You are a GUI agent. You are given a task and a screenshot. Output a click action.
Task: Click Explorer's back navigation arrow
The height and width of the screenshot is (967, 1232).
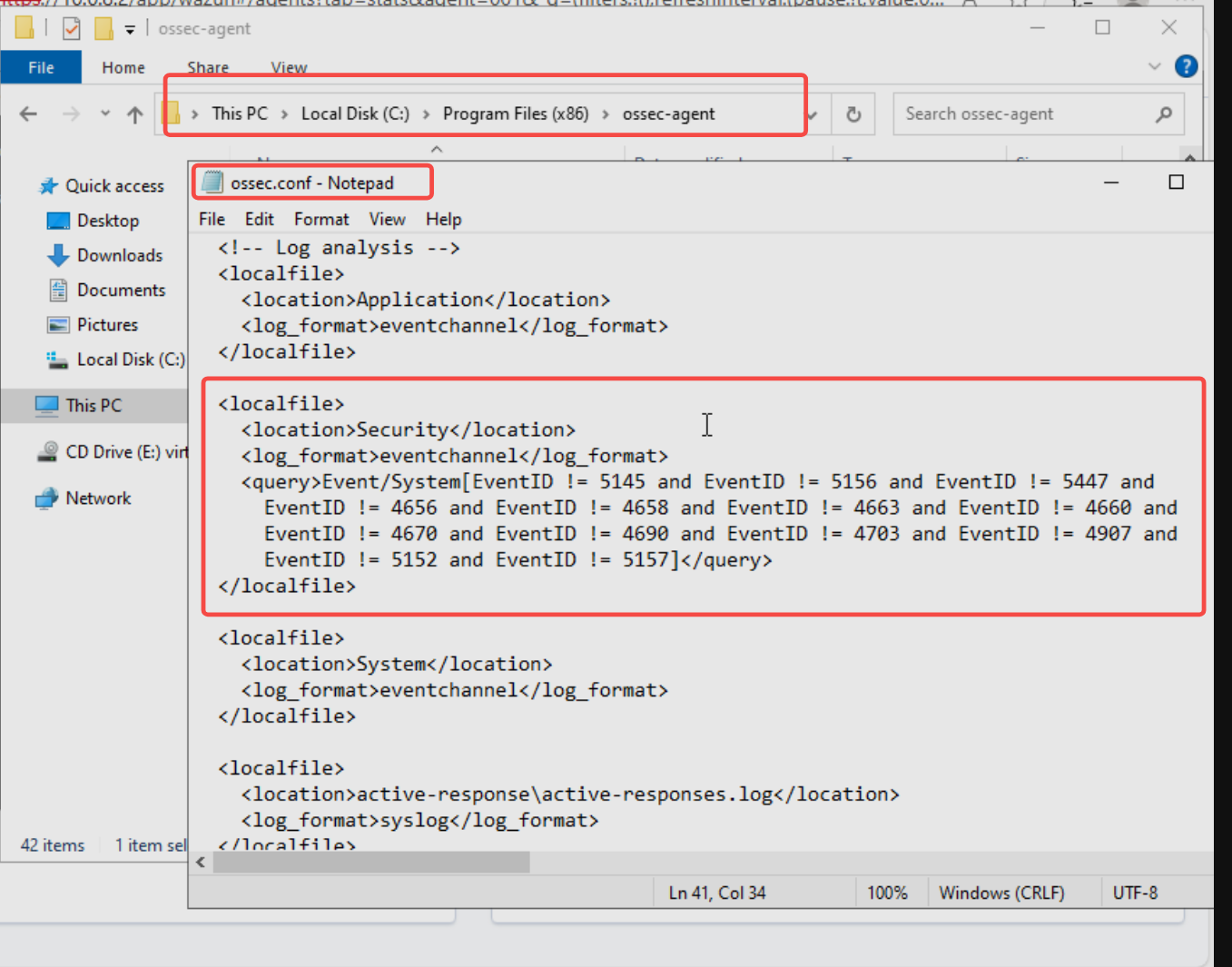pyautogui.click(x=28, y=113)
